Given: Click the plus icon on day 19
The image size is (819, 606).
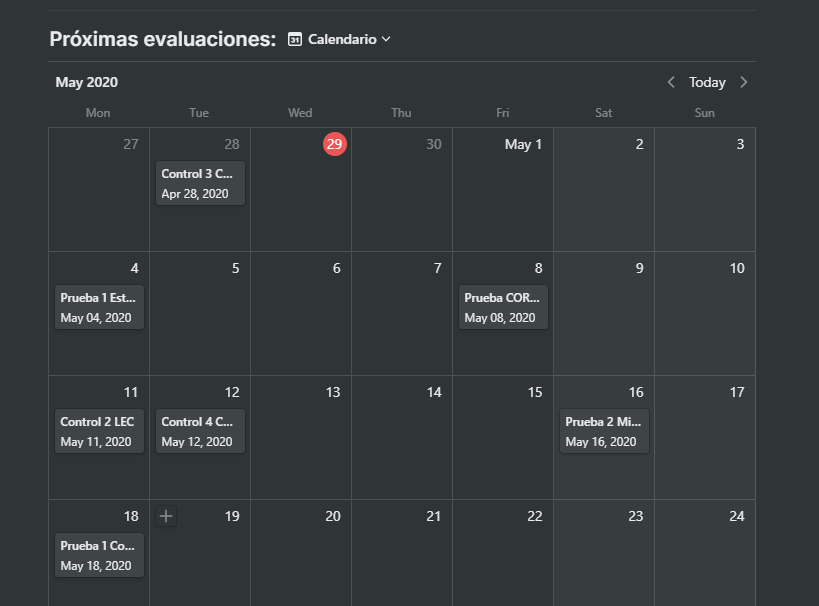Looking at the screenshot, I should [x=166, y=516].
